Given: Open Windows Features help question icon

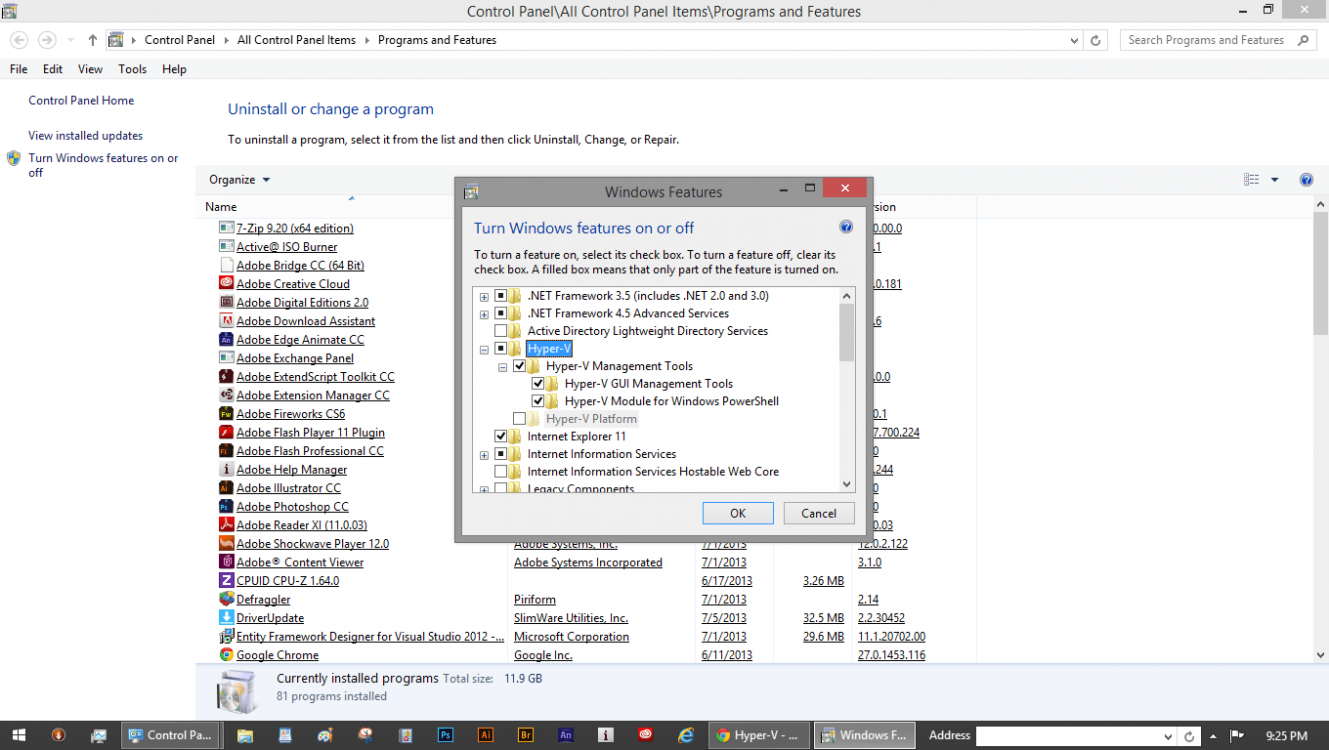Looking at the screenshot, I should [846, 227].
